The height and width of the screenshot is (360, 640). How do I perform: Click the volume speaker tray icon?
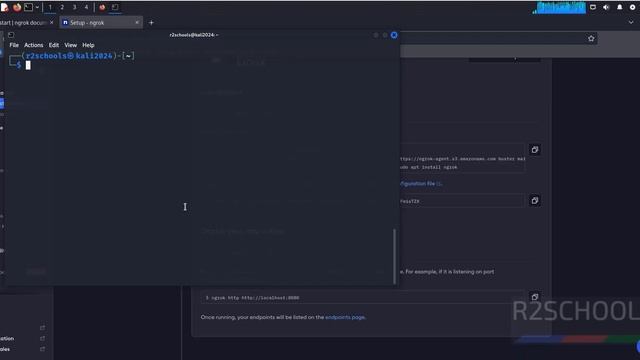click(x=606, y=7)
